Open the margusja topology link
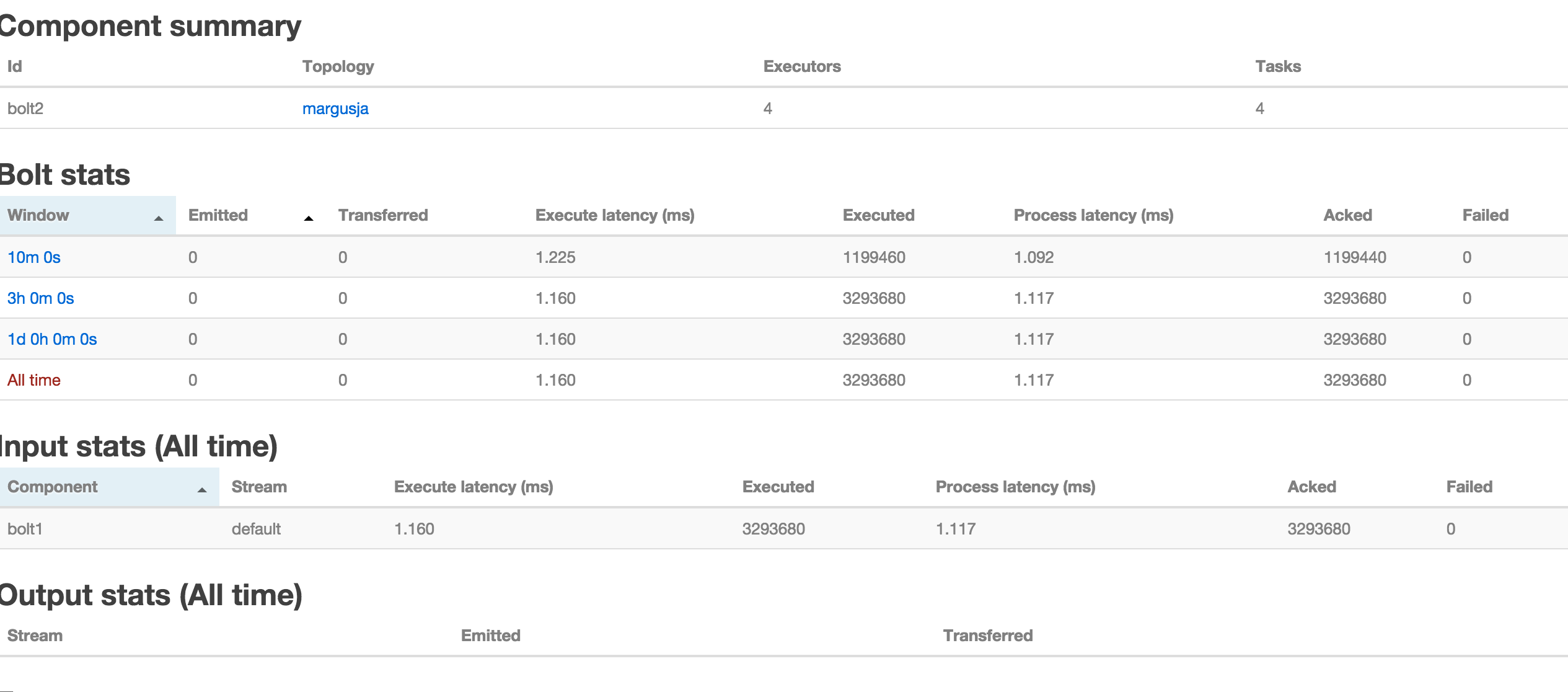Screen dimensions: 1568x692 (x=335, y=109)
